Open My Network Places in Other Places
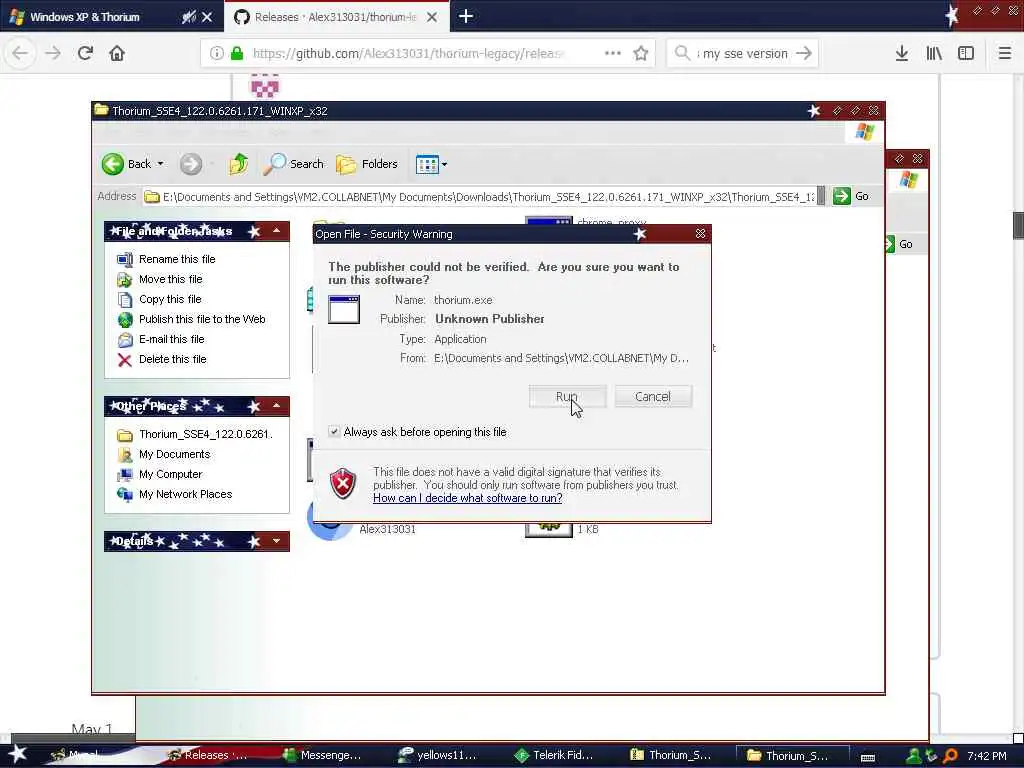This screenshot has height=768, width=1024. [185, 494]
